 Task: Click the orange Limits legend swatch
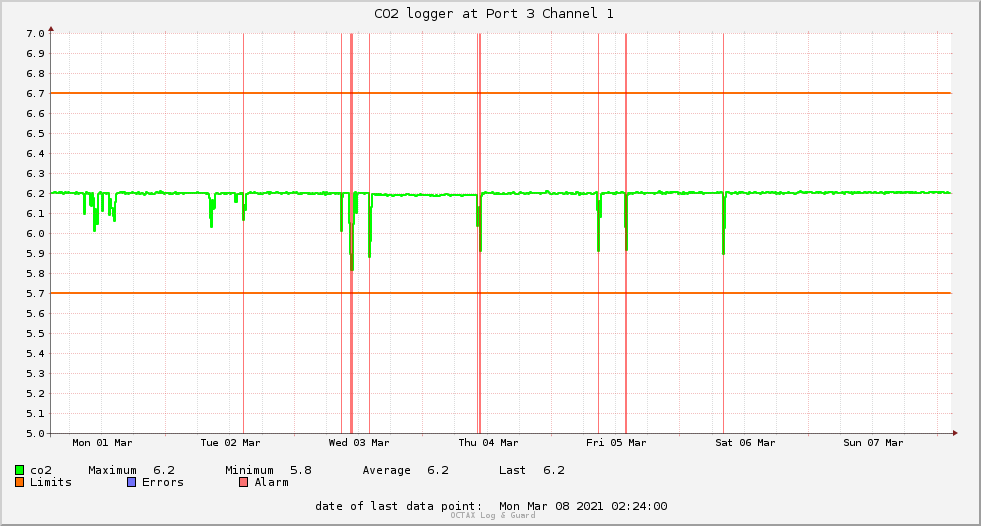click(19, 482)
